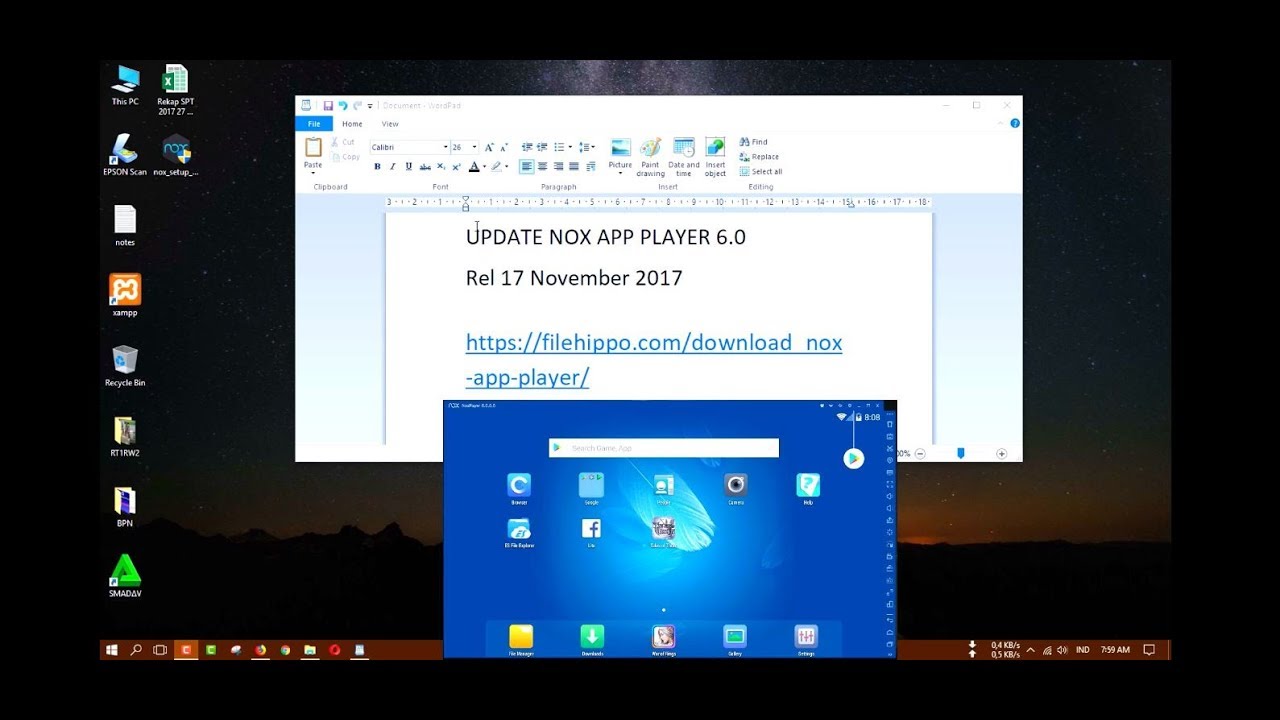1280x720 pixels.
Task: Click the WordPad zoom slider handle
Action: (961, 453)
